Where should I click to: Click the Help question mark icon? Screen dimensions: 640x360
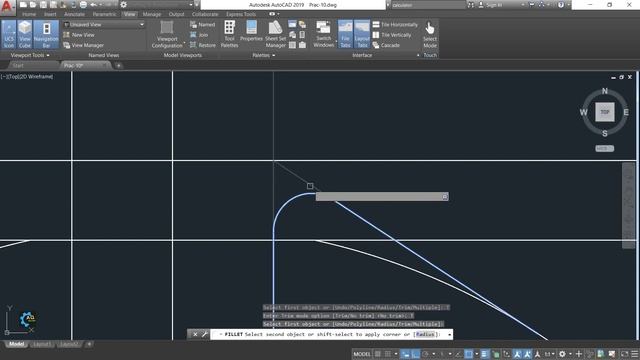[561, 5]
